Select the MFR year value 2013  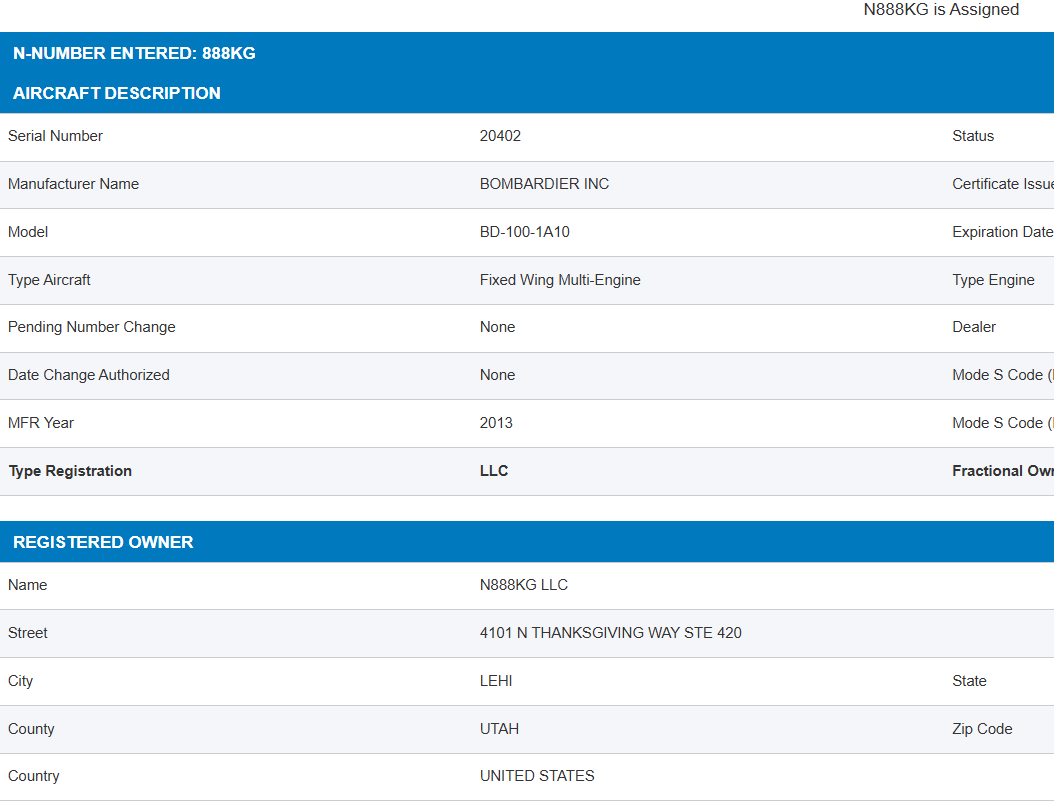tap(496, 423)
